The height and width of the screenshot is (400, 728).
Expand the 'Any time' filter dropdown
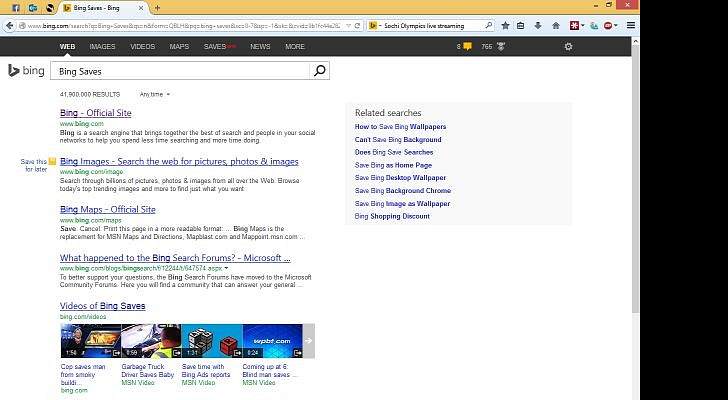tap(154, 94)
